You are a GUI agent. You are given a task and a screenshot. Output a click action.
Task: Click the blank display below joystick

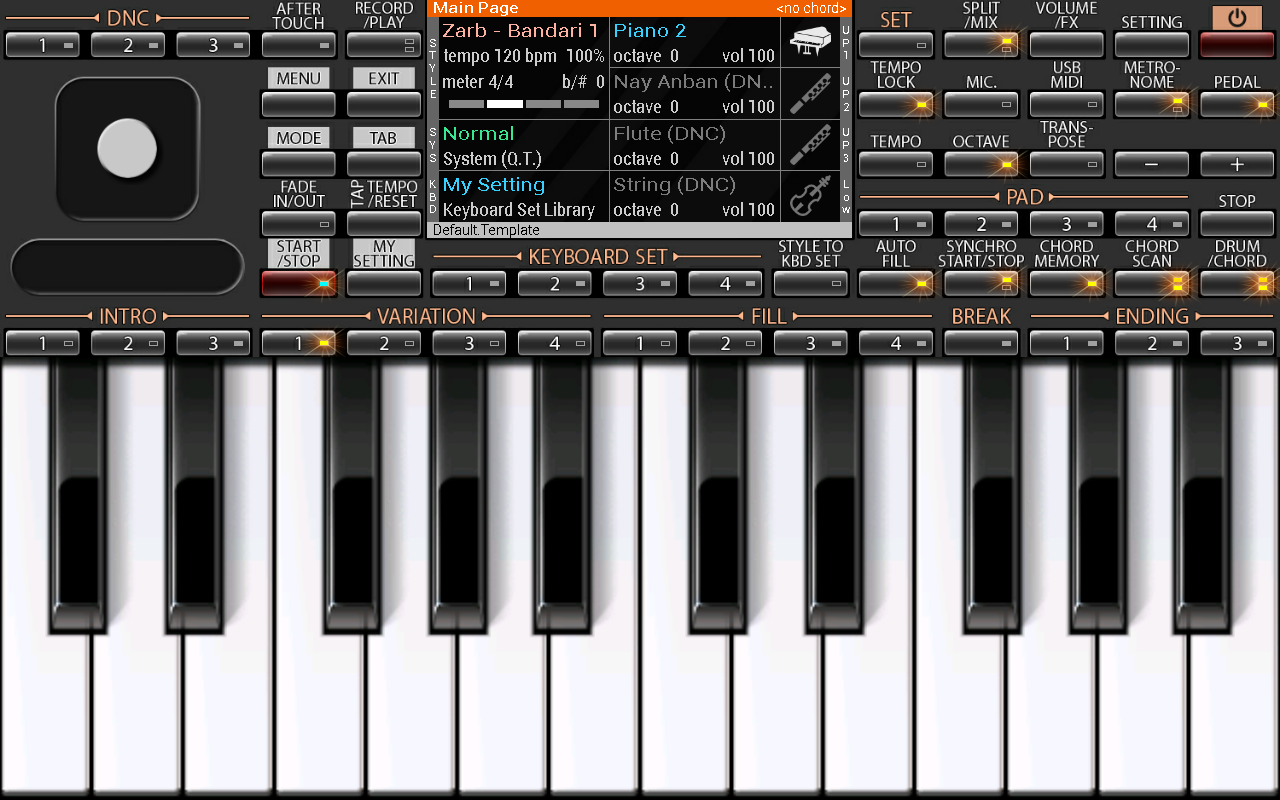pos(127,267)
